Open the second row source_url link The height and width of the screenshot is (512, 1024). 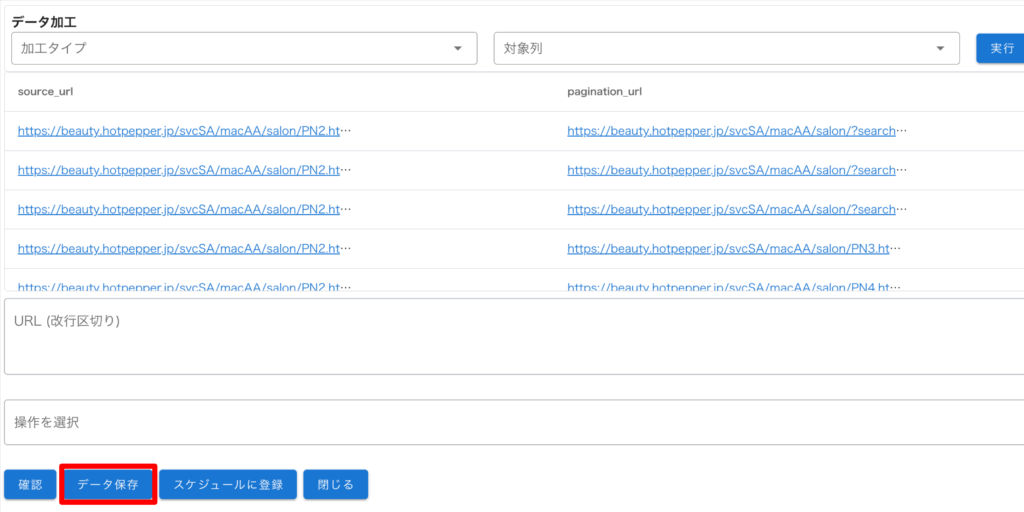point(184,170)
